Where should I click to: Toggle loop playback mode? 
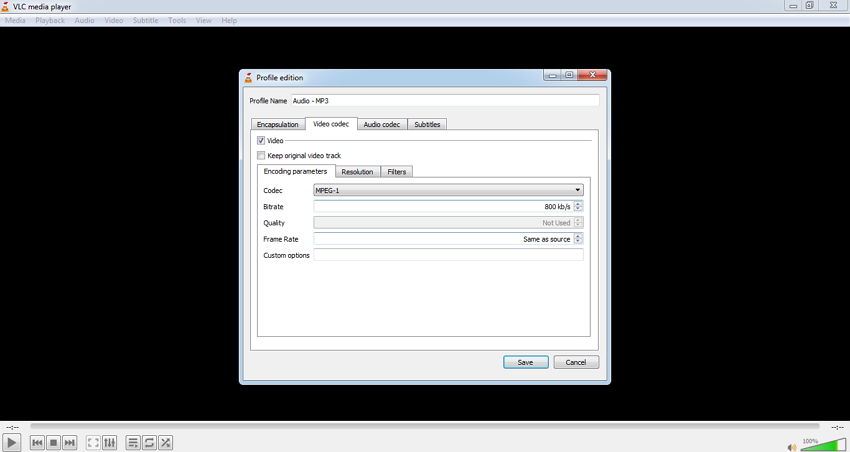pos(149,443)
